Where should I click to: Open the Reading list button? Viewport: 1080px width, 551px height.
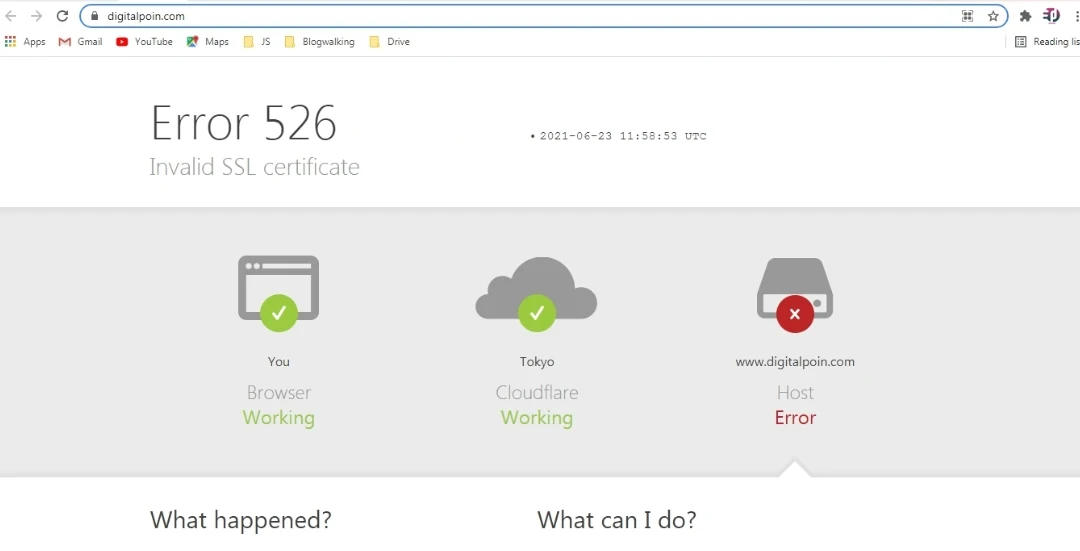coord(1047,41)
